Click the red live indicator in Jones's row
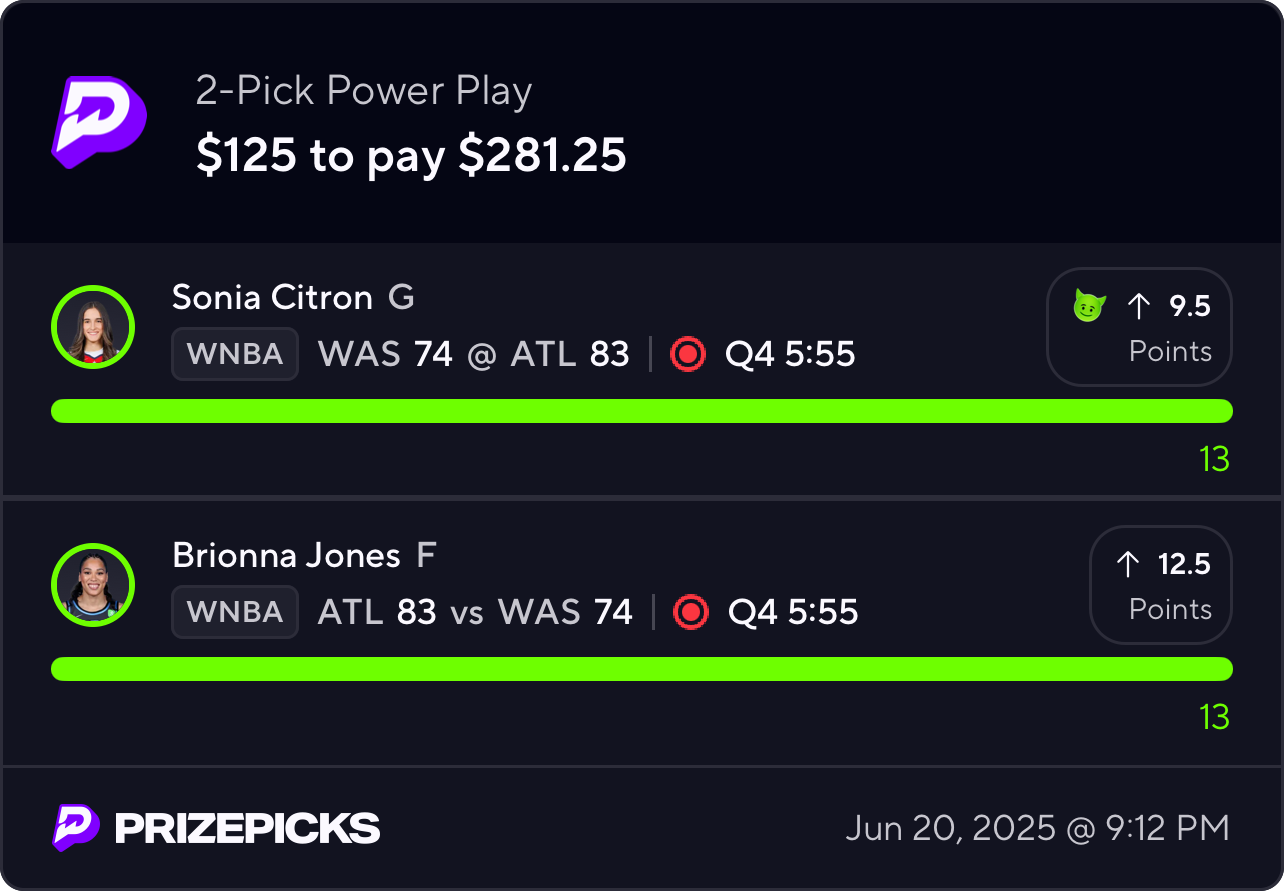 (x=691, y=612)
